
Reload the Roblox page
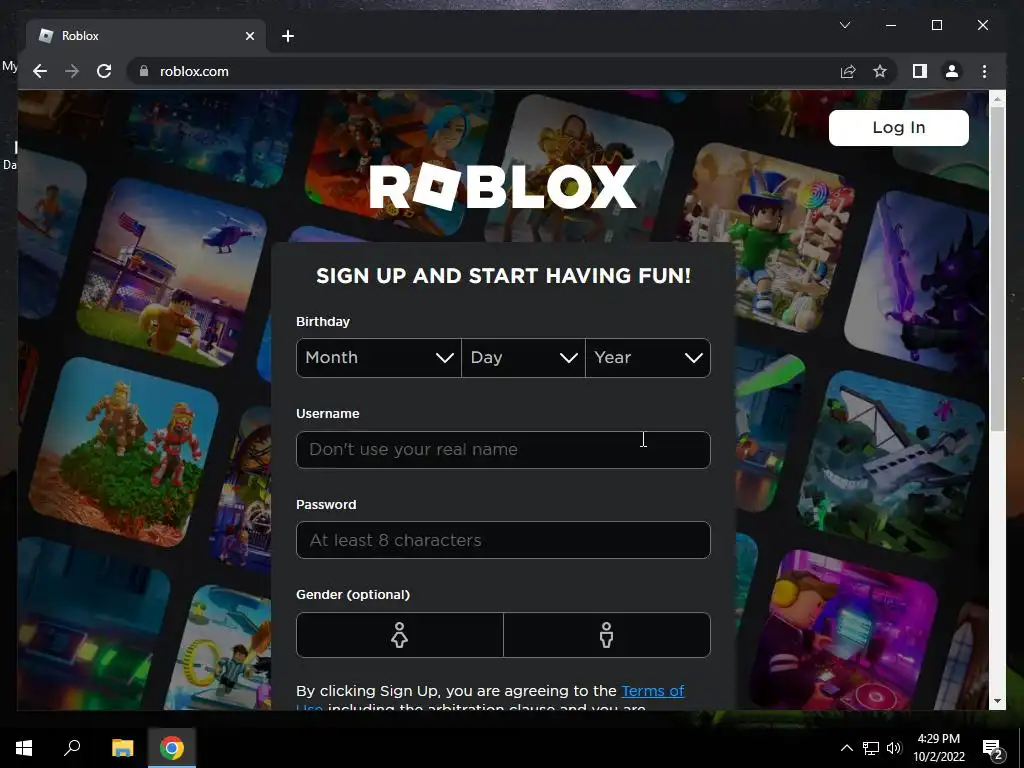(104, 71)
